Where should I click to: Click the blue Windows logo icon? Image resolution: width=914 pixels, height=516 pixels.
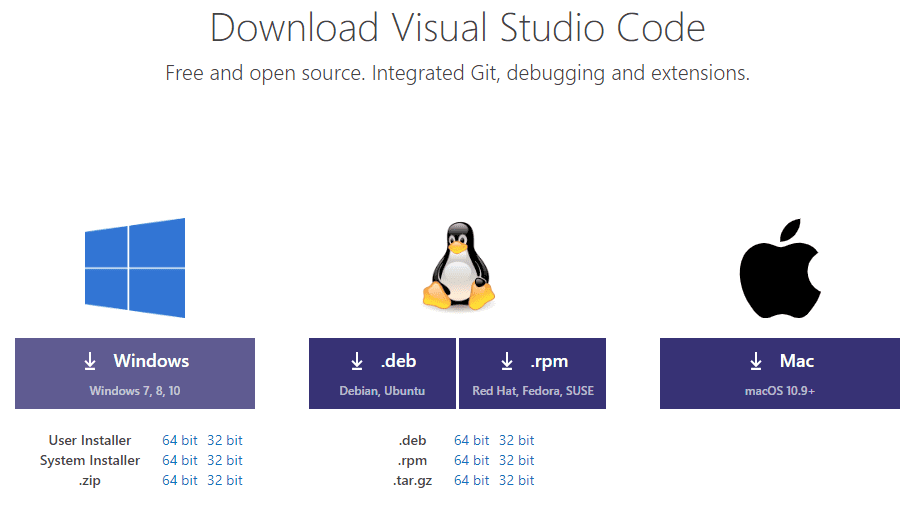click(135, 268)
